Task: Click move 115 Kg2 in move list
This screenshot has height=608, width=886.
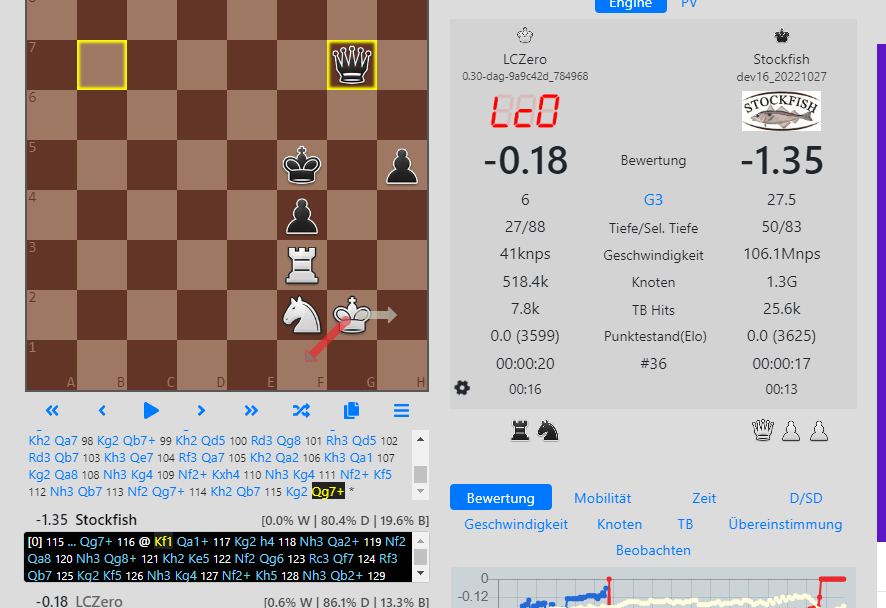Action: point(297,492)
